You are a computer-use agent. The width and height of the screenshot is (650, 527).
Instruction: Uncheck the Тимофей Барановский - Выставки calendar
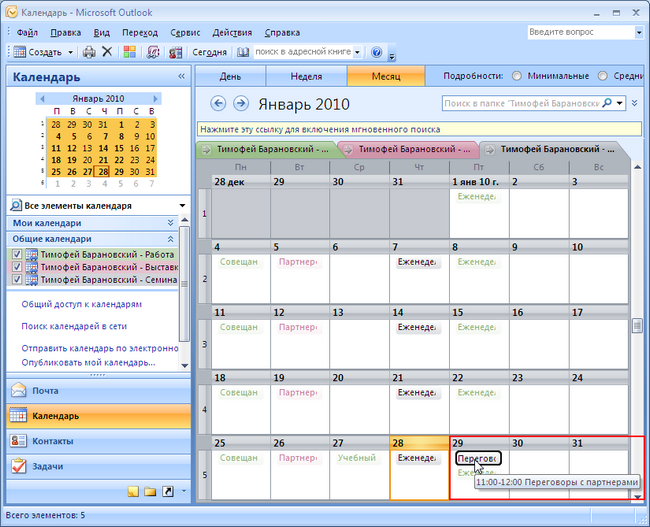click(x=17, y=268)
